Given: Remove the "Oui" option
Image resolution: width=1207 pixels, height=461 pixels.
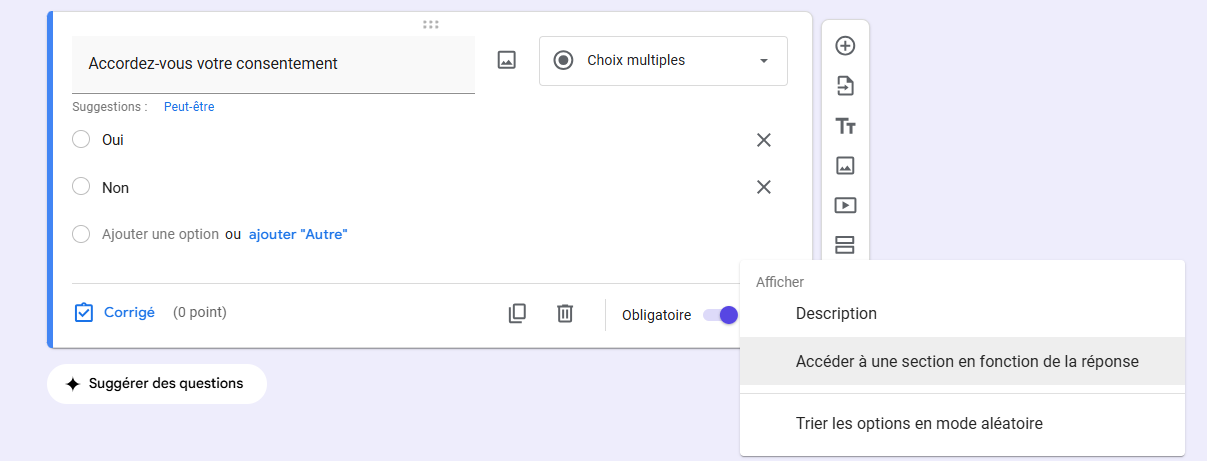Looking at the screenshot, I should 764,140.
